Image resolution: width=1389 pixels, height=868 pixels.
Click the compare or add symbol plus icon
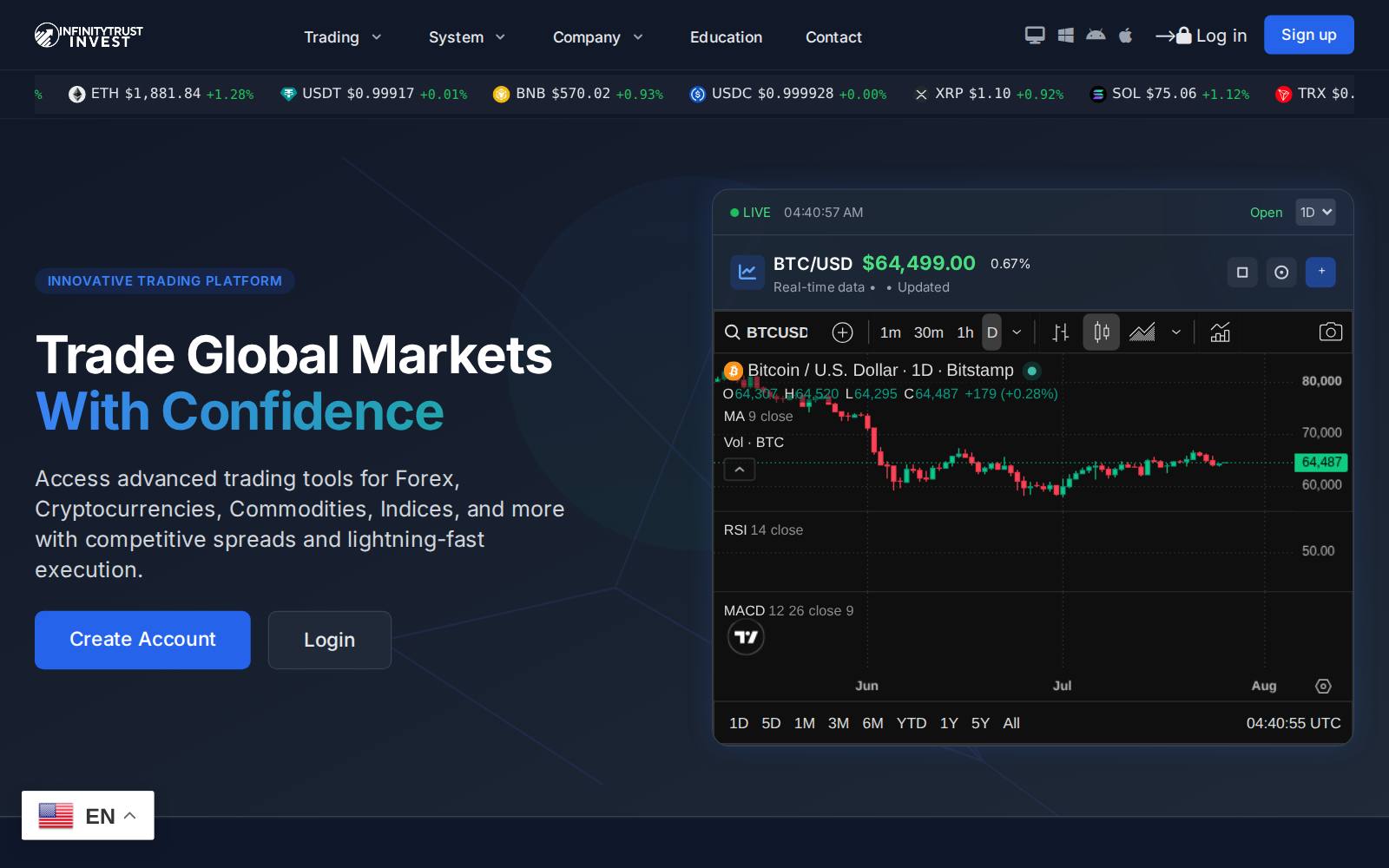click(842, 332)
